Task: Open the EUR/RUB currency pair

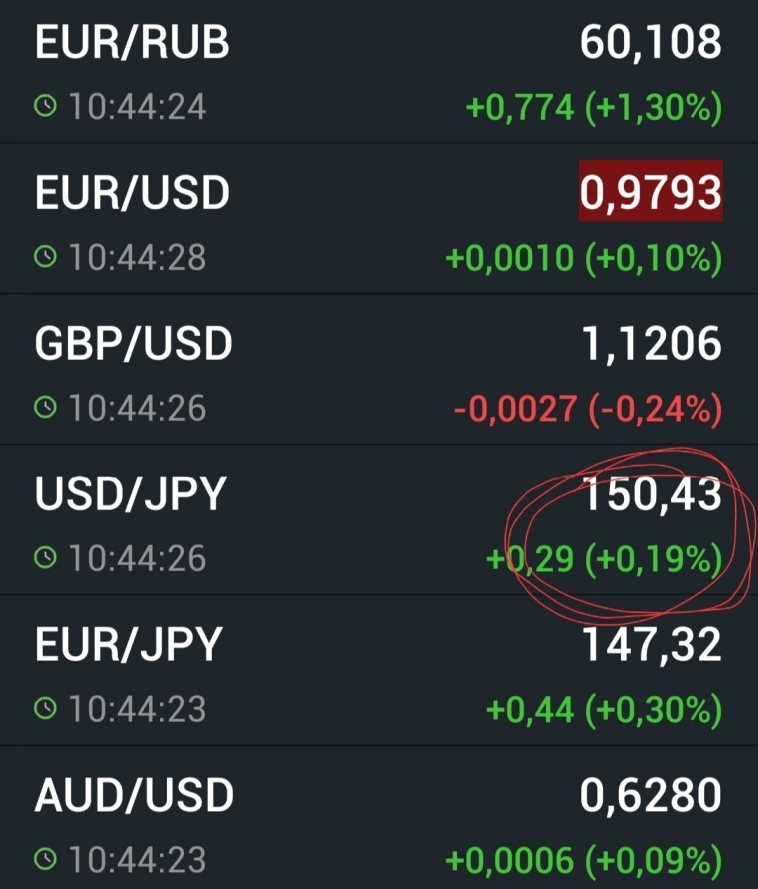Action: tap(133, 43)
